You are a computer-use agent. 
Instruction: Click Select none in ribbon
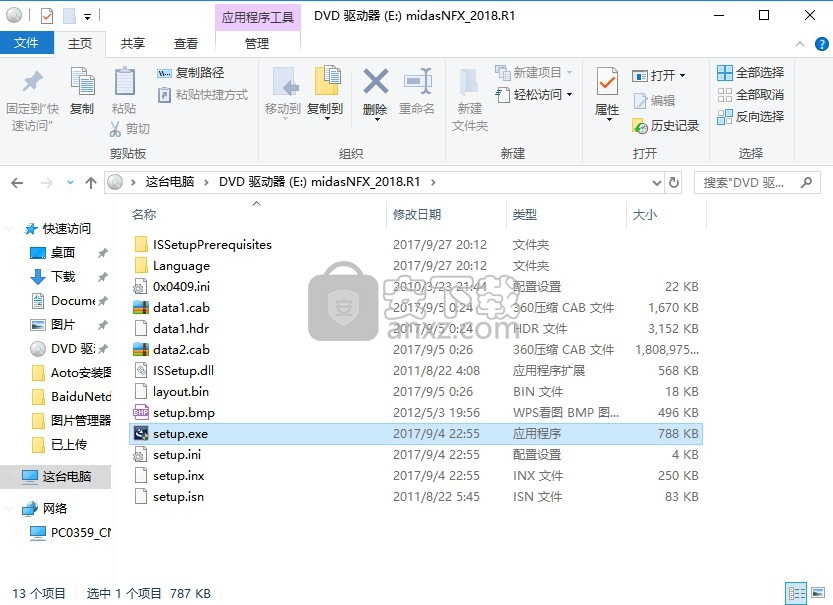[751, 95]
